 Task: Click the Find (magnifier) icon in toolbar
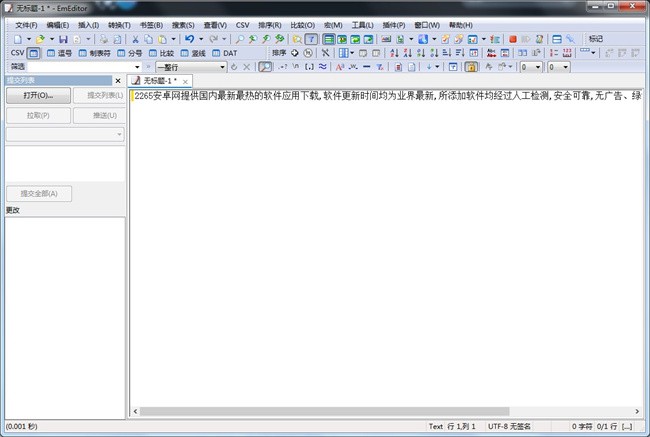(x=240, y=39)
